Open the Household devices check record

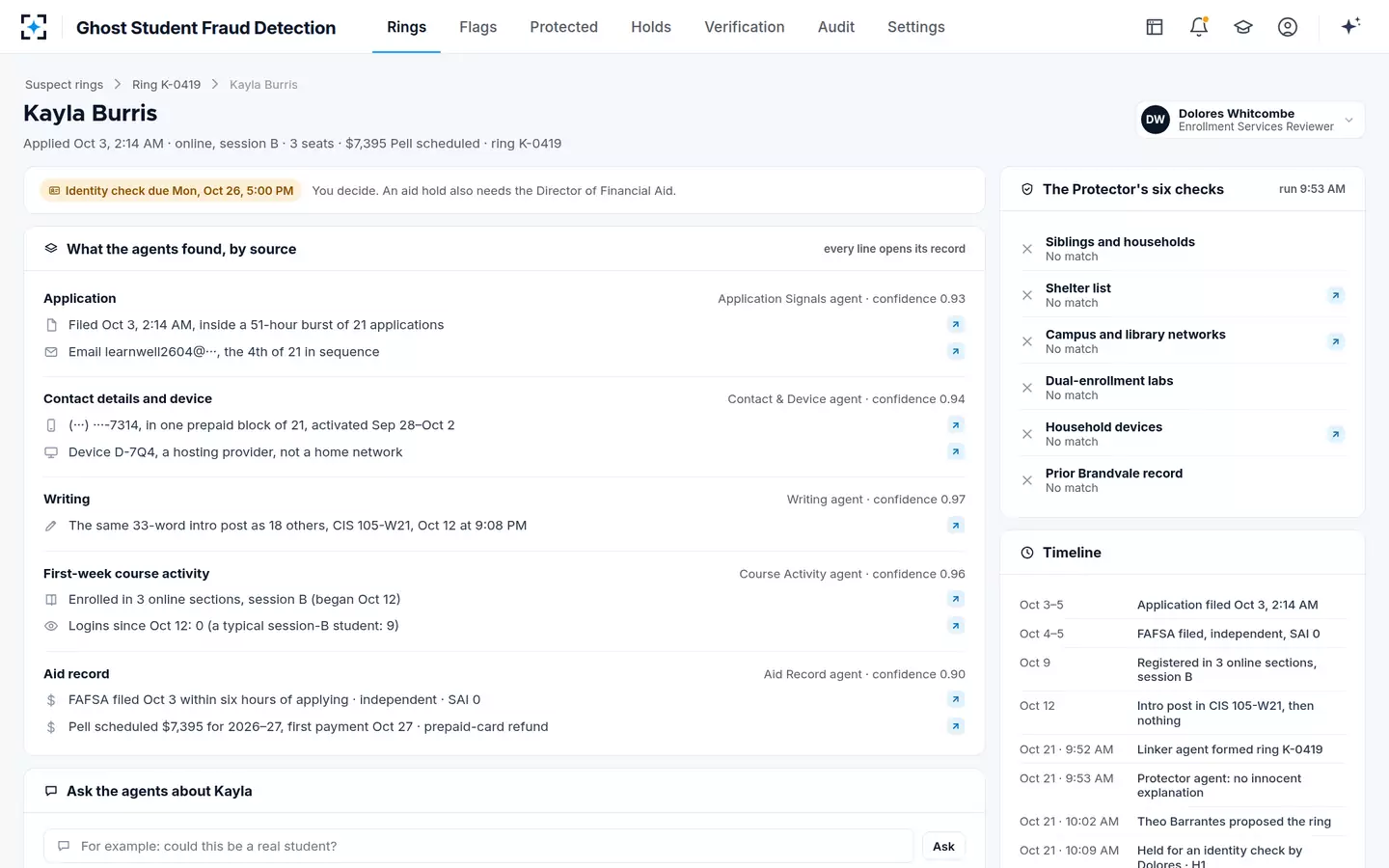click(1336, 434)
